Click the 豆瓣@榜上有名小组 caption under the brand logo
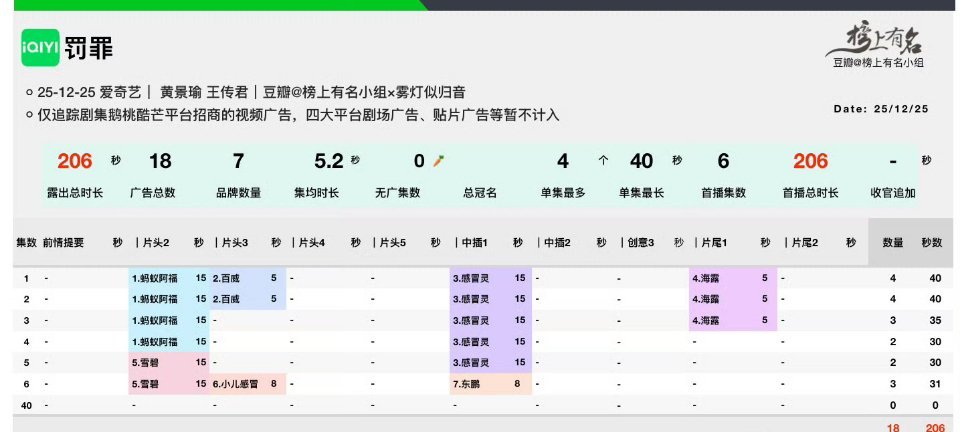Image resolution: width=960 pixels, height=432 pixels. click(x=878, y=62)
